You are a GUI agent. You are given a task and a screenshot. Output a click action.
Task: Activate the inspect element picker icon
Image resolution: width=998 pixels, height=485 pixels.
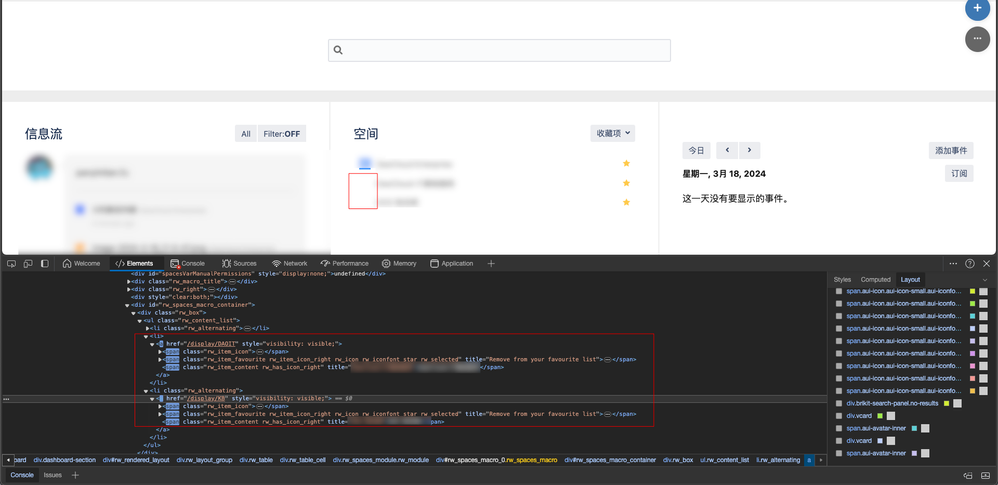coord(11,264)
